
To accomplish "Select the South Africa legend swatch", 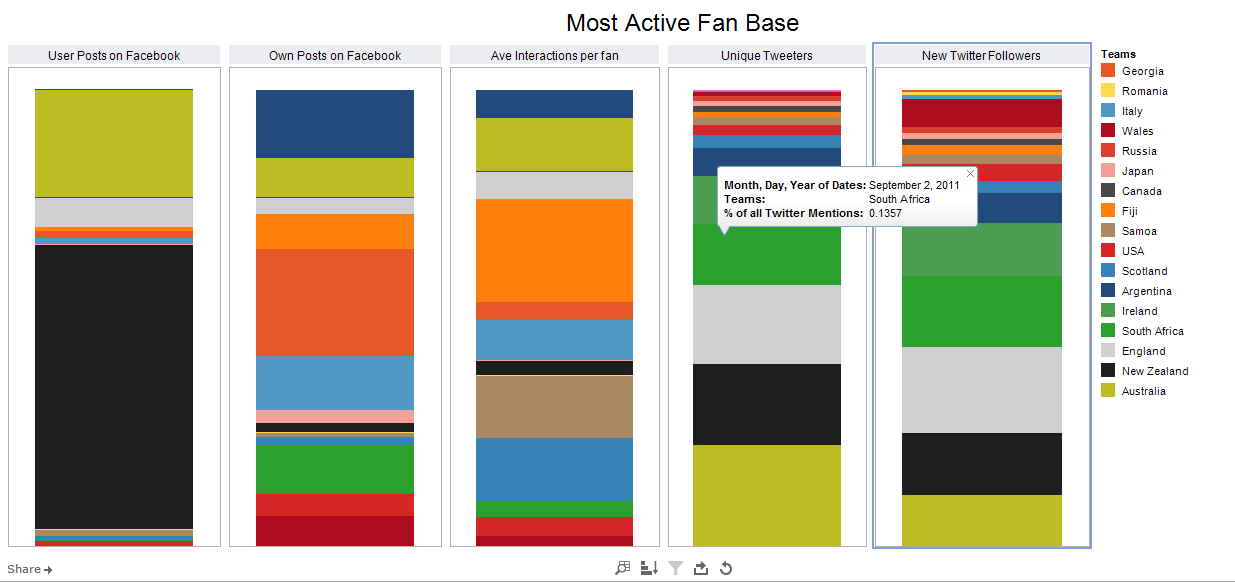I will [1108, 331].
